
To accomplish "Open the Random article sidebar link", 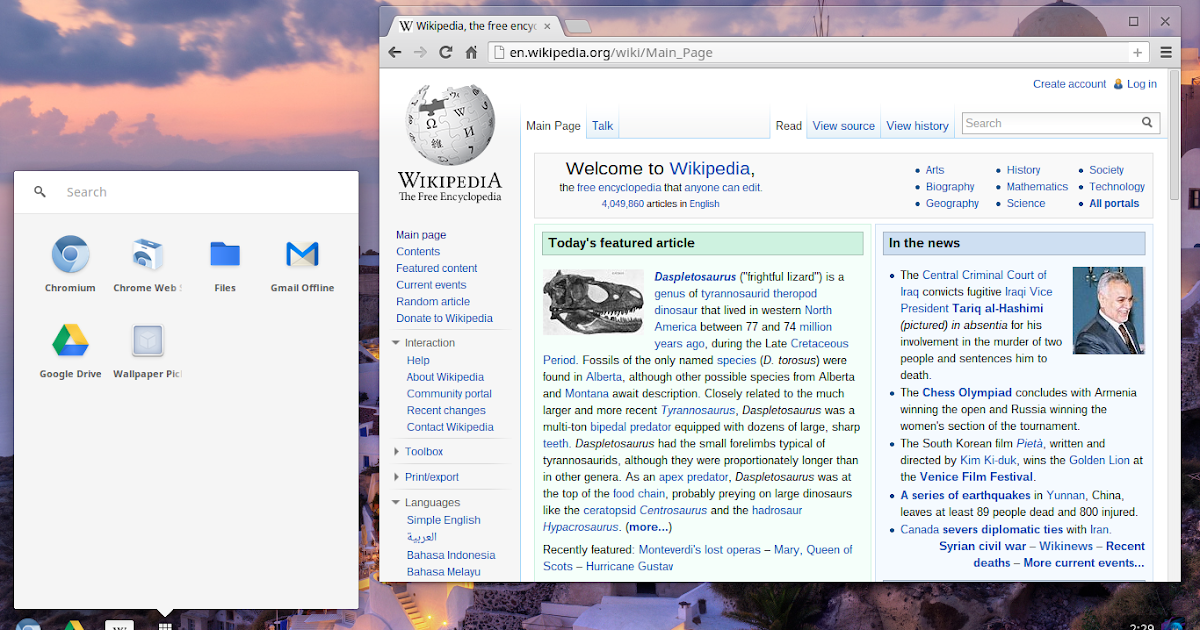I will pos(433,302).
